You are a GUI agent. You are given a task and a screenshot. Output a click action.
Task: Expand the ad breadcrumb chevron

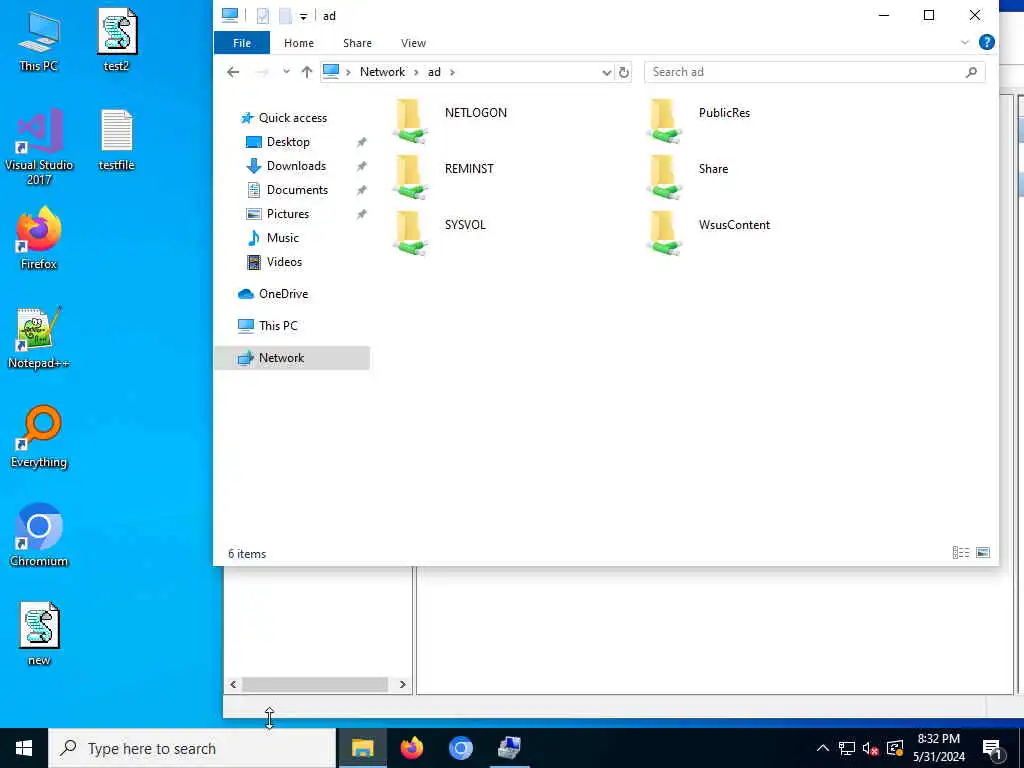(452, 72)
